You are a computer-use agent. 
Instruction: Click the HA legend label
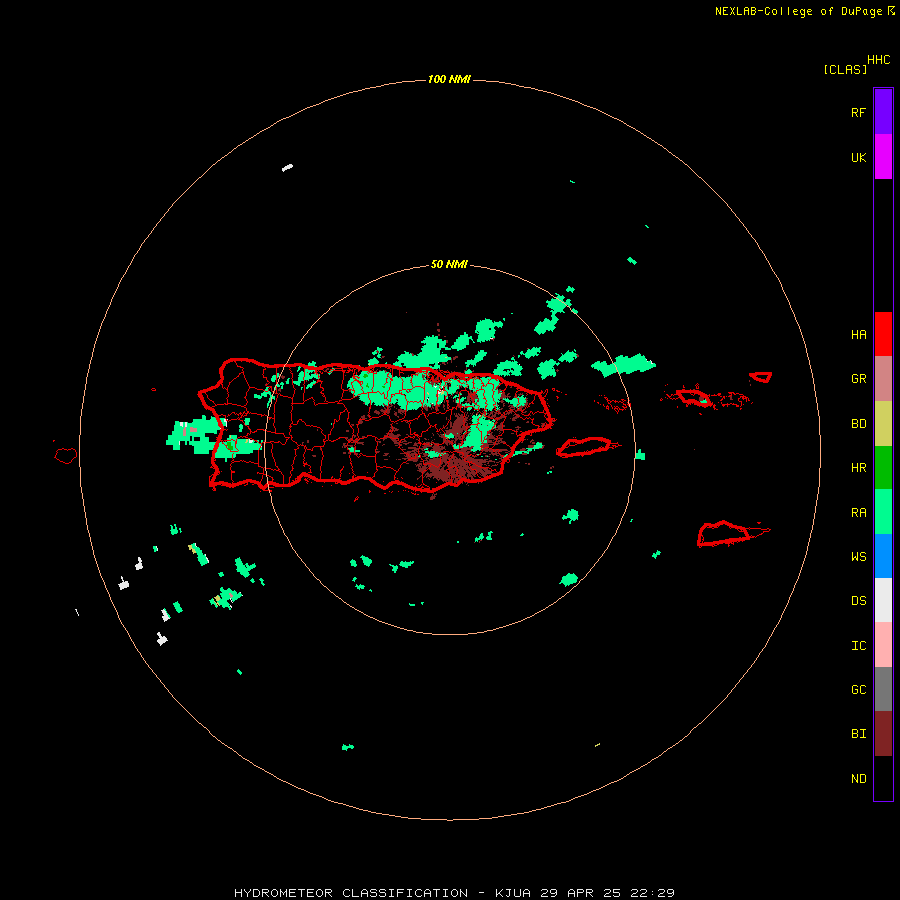858,334
